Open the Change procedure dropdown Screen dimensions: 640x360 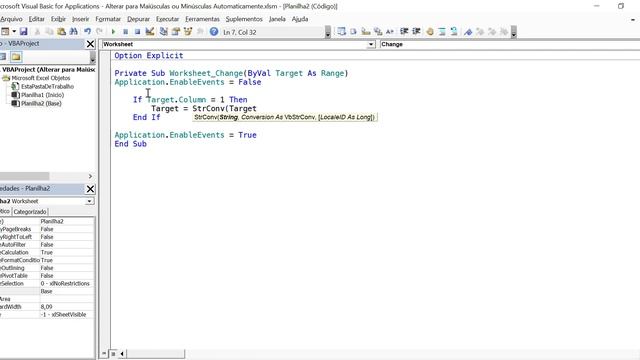(509, 44)
